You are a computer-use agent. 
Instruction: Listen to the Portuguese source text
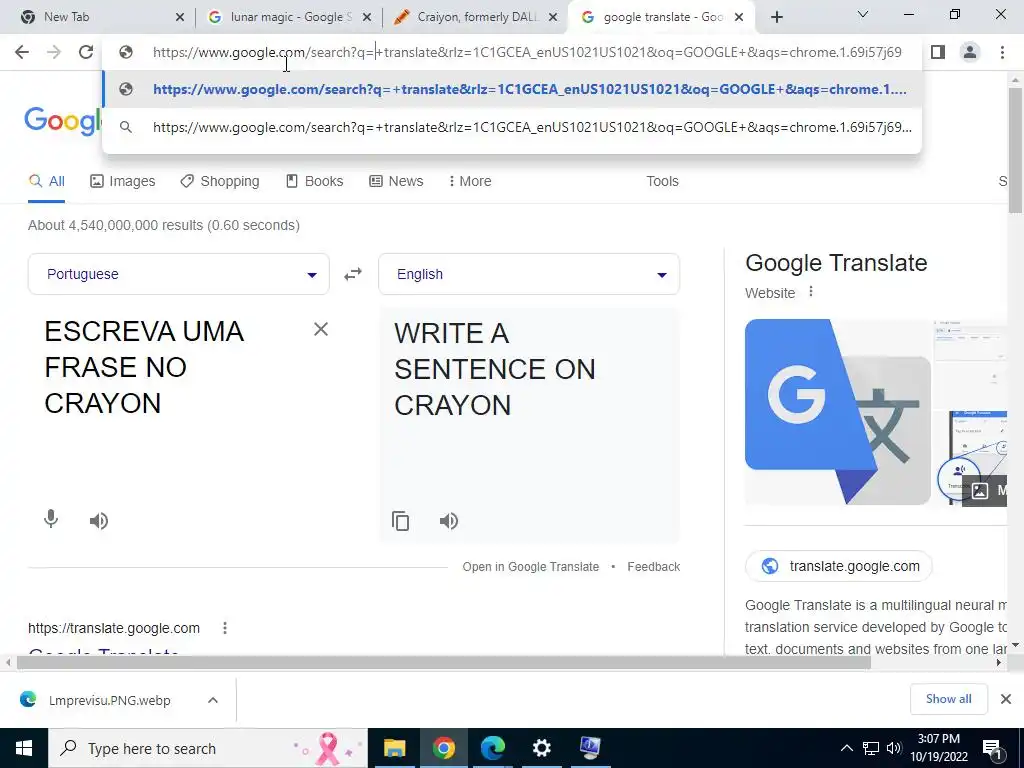pyautogui.click(x=99, y=520)
